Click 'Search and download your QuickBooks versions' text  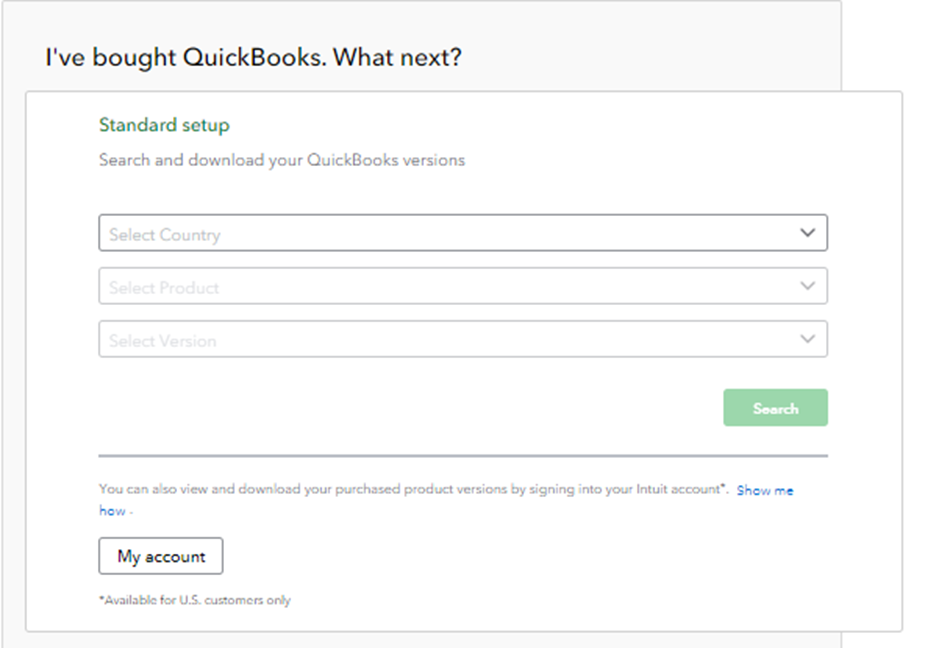pos(281,161)
